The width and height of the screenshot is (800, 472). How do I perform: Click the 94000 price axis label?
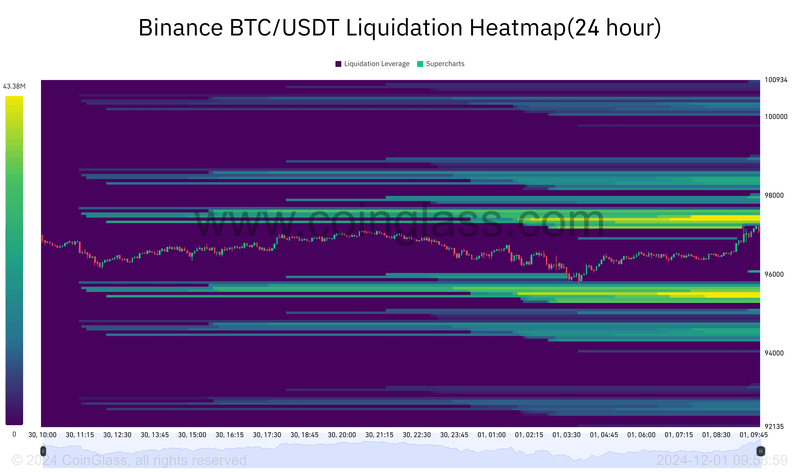tap(774, 353)
